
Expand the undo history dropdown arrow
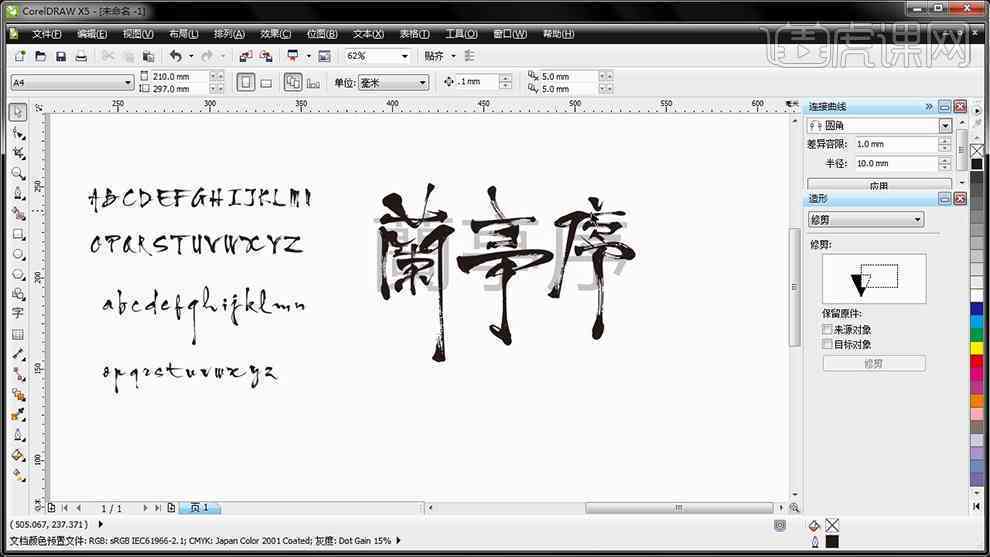tap(191, 56)
